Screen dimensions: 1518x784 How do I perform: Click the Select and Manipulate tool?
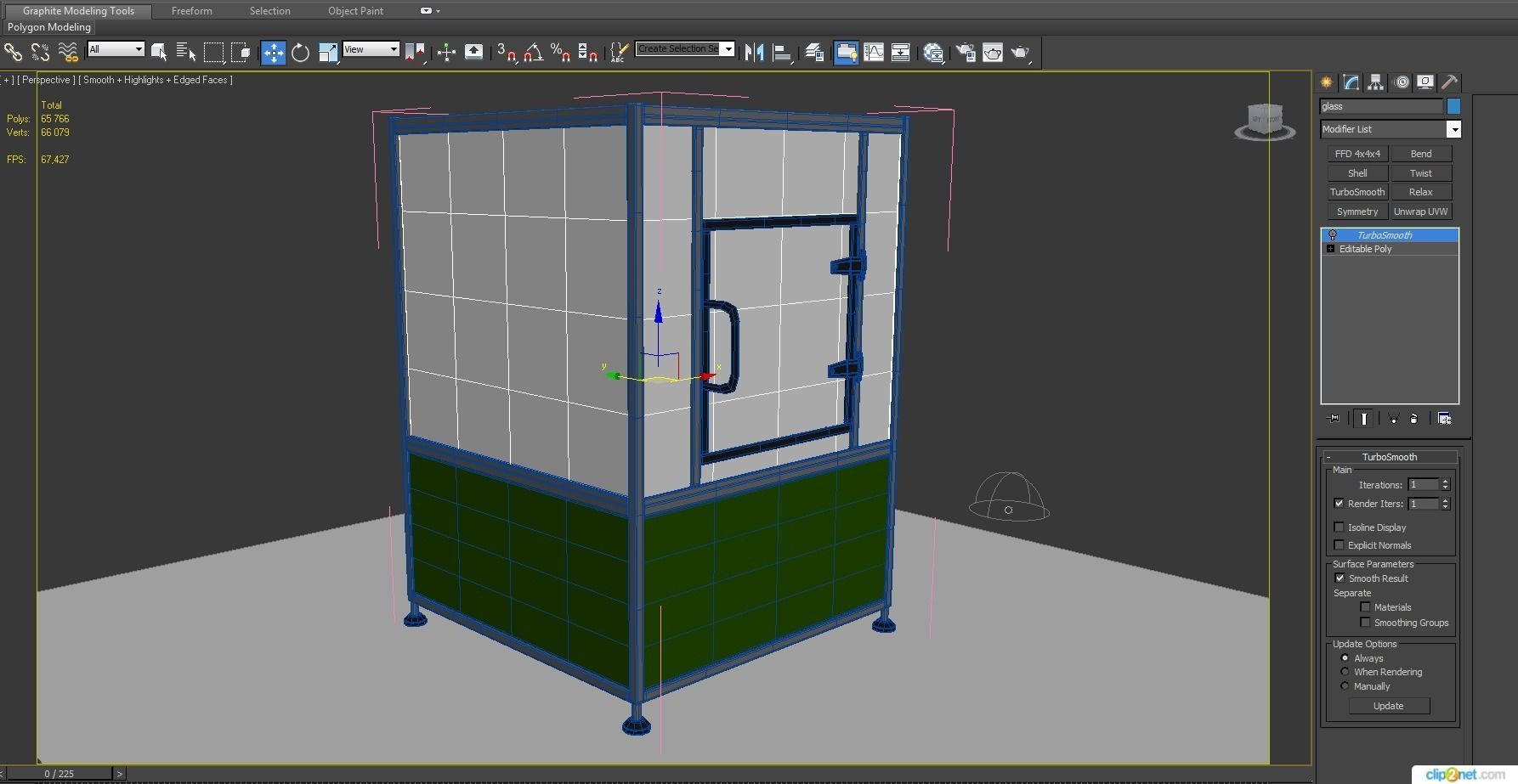446,53
